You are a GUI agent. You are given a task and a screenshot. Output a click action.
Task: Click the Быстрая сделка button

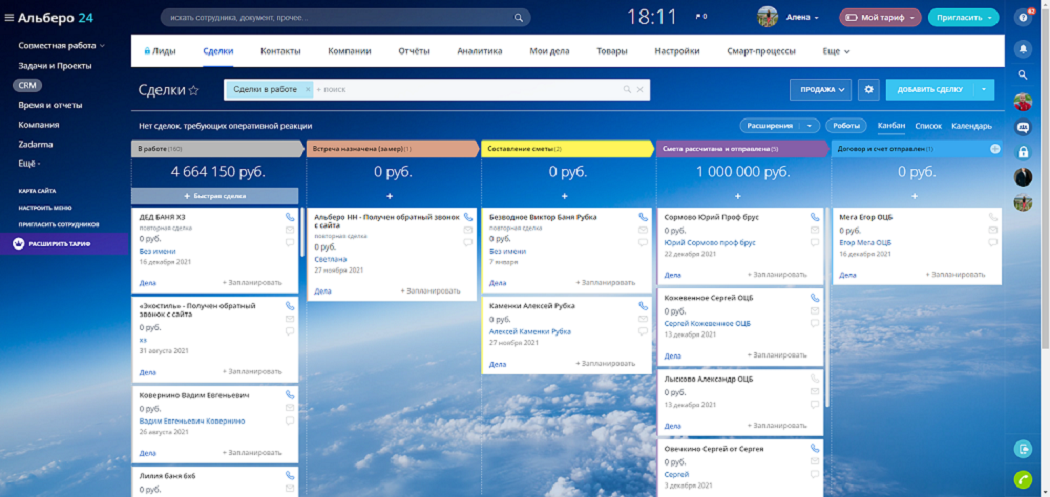[214, 196]
